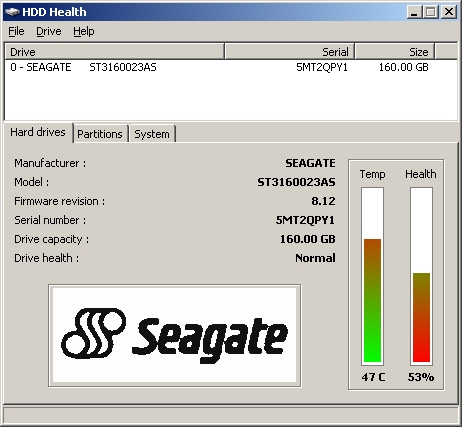Click the Drive capacity value 160.00 GB
This screenshot has height=427, width=462.
pos(307,239)
